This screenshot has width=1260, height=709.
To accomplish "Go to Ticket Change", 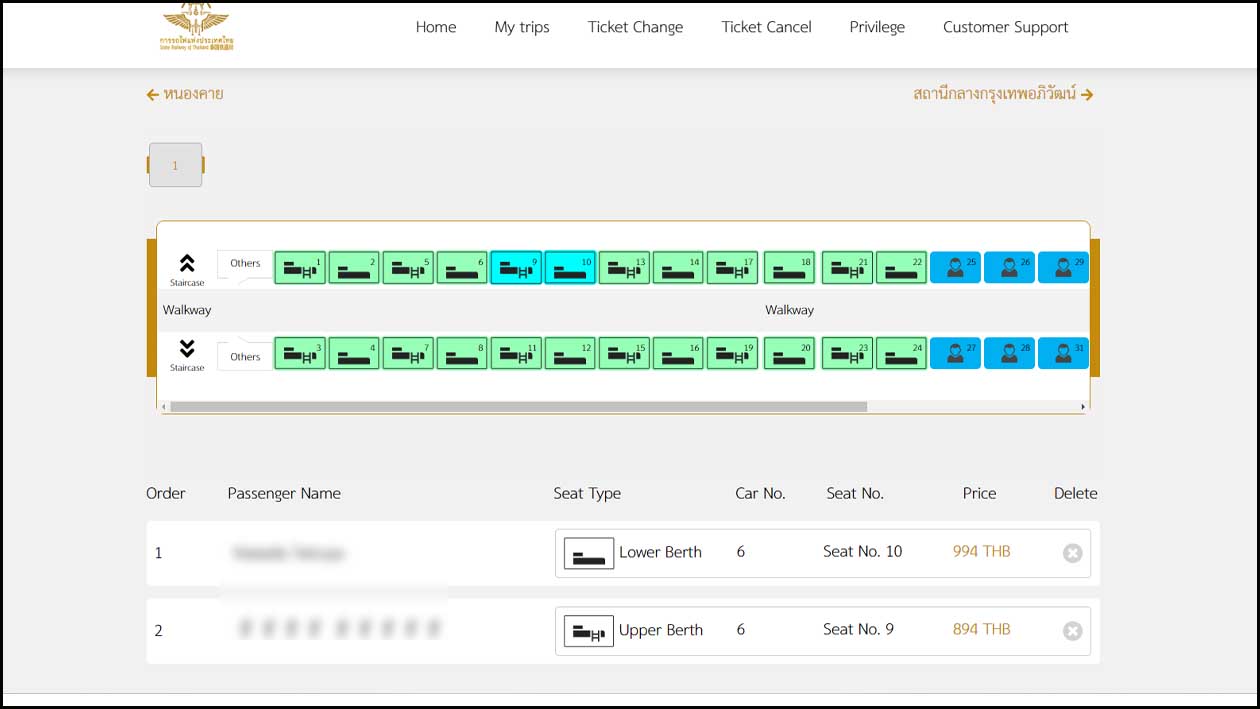I will click(635, 27).
